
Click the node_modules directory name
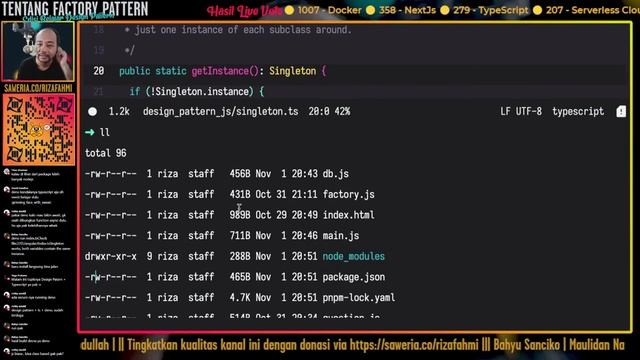pos(353,256)
